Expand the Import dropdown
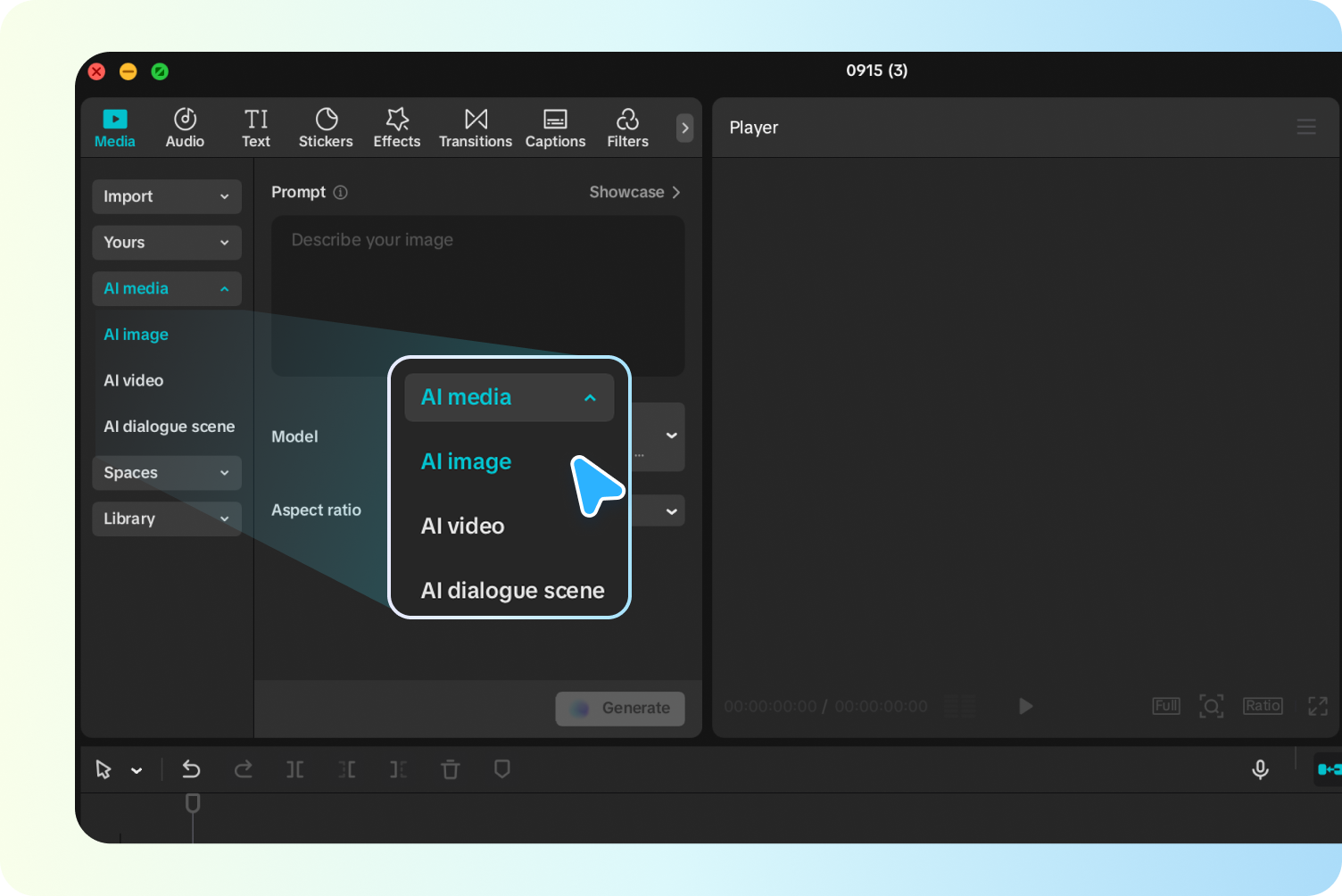This screenshot has width=1342, height=896. coord(167,196)
